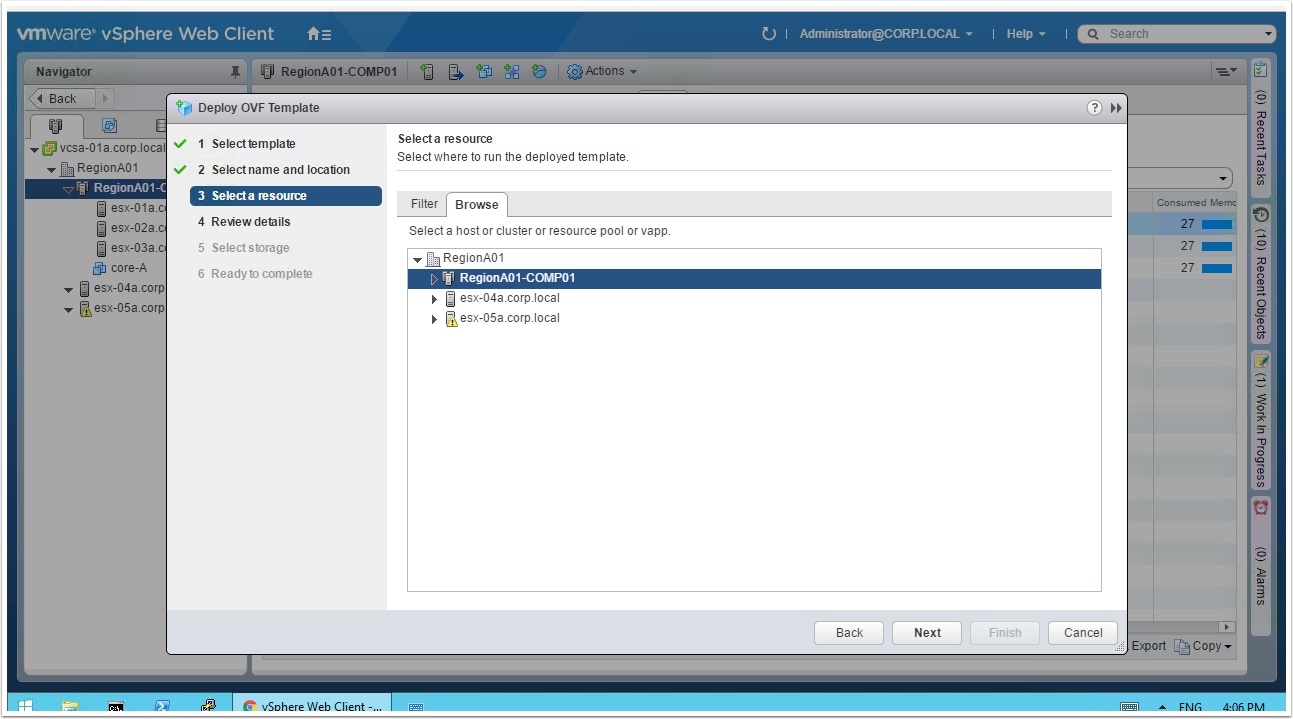Viewport: 1293px width, 719px height.
Task: Collapse RegionA01 in Navigator tree
Action: [52, 169]
